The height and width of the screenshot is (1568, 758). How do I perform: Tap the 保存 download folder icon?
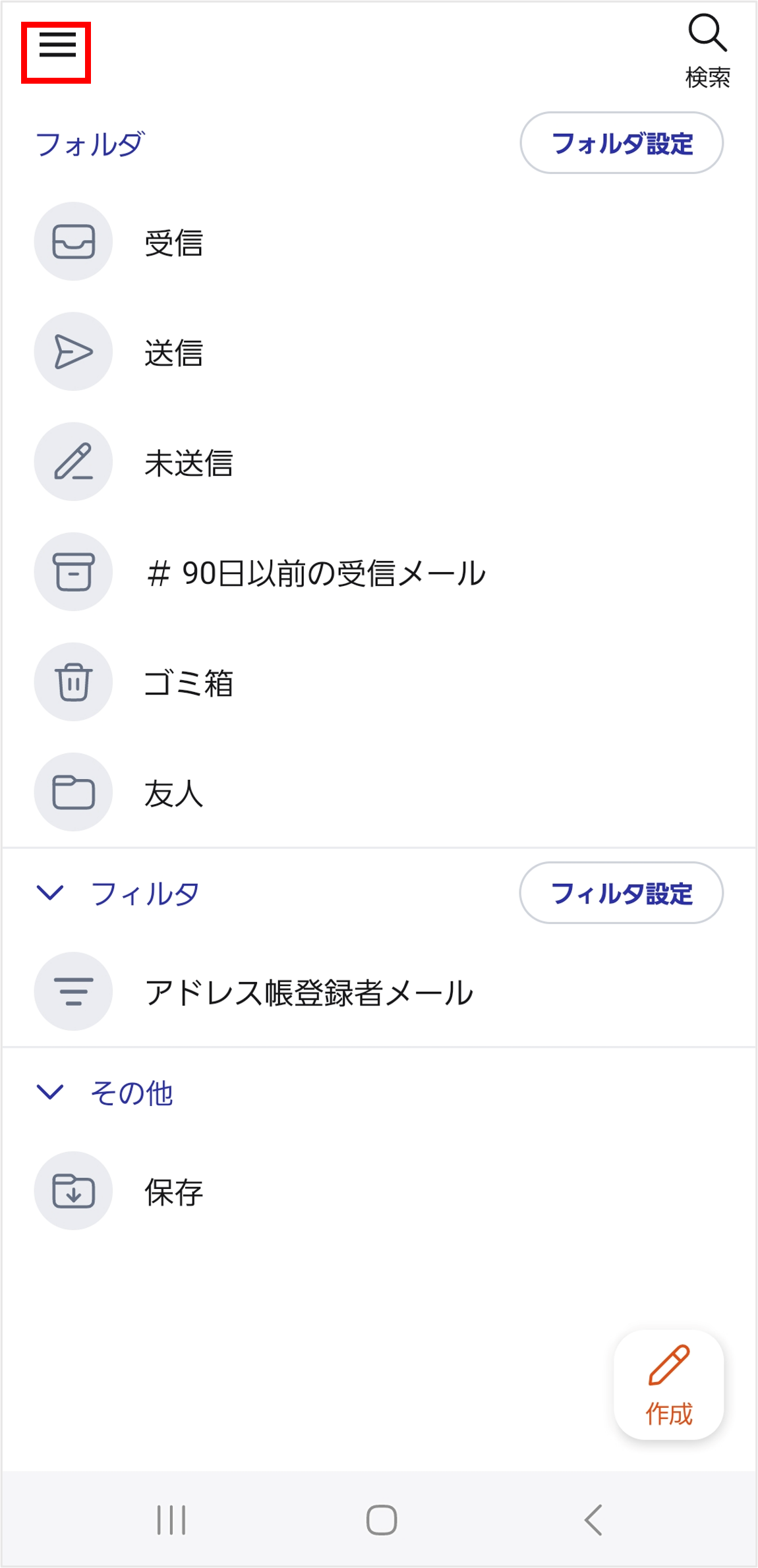[x=73, y=1190]
